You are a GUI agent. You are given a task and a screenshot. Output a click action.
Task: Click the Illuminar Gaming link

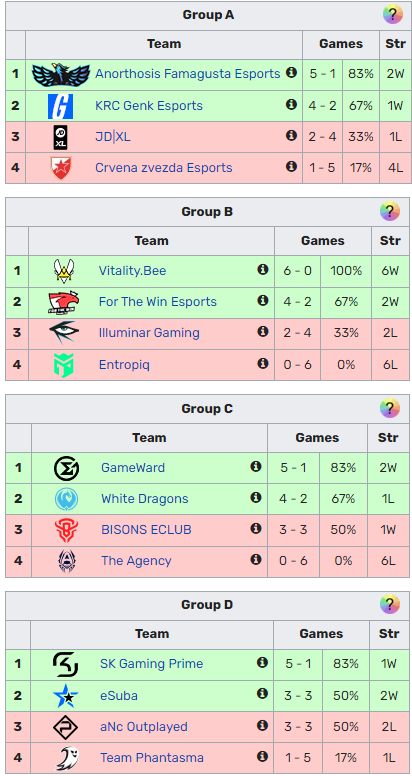click(x=149, y=333)
